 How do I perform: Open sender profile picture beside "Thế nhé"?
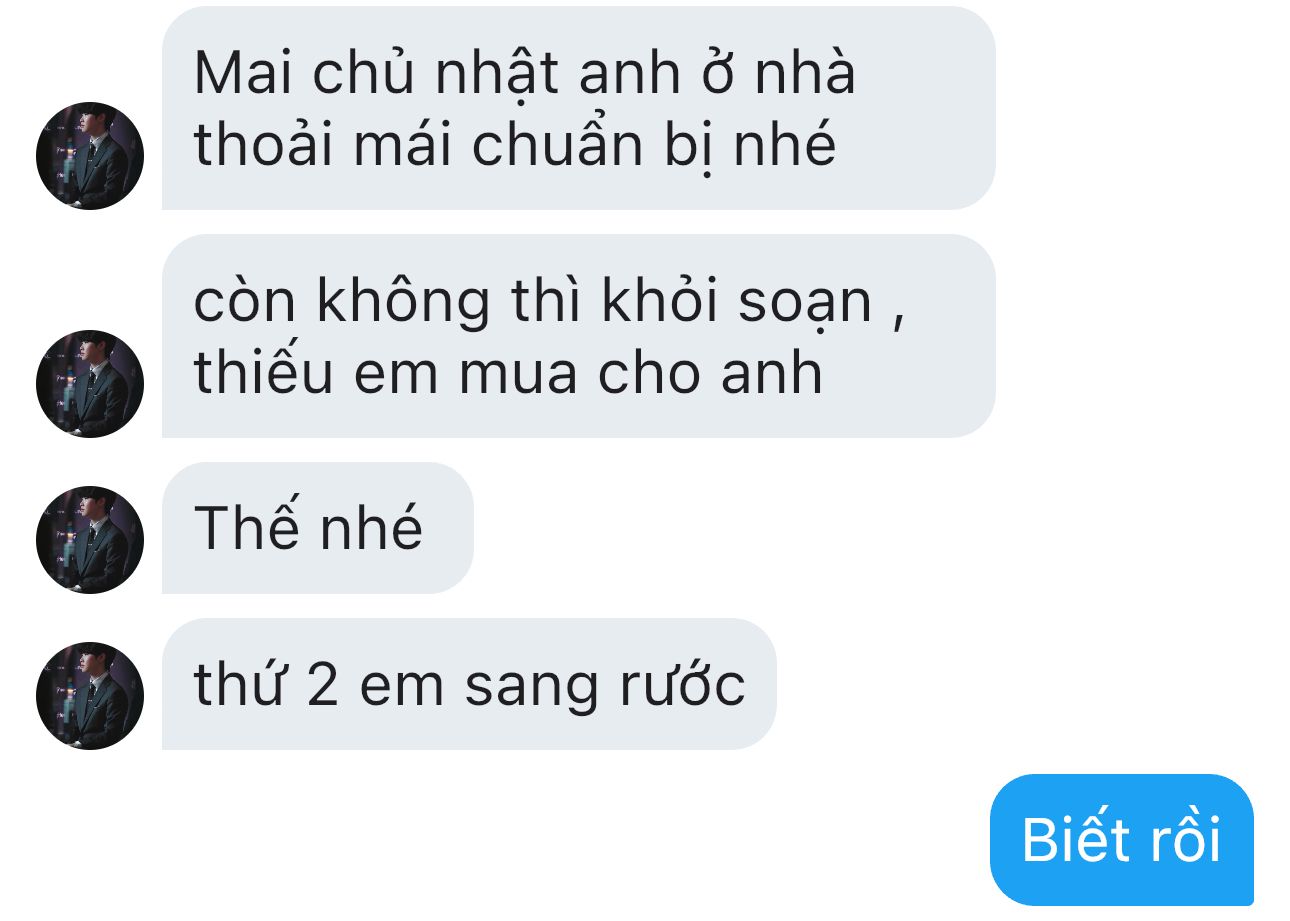tap(90, 540)
